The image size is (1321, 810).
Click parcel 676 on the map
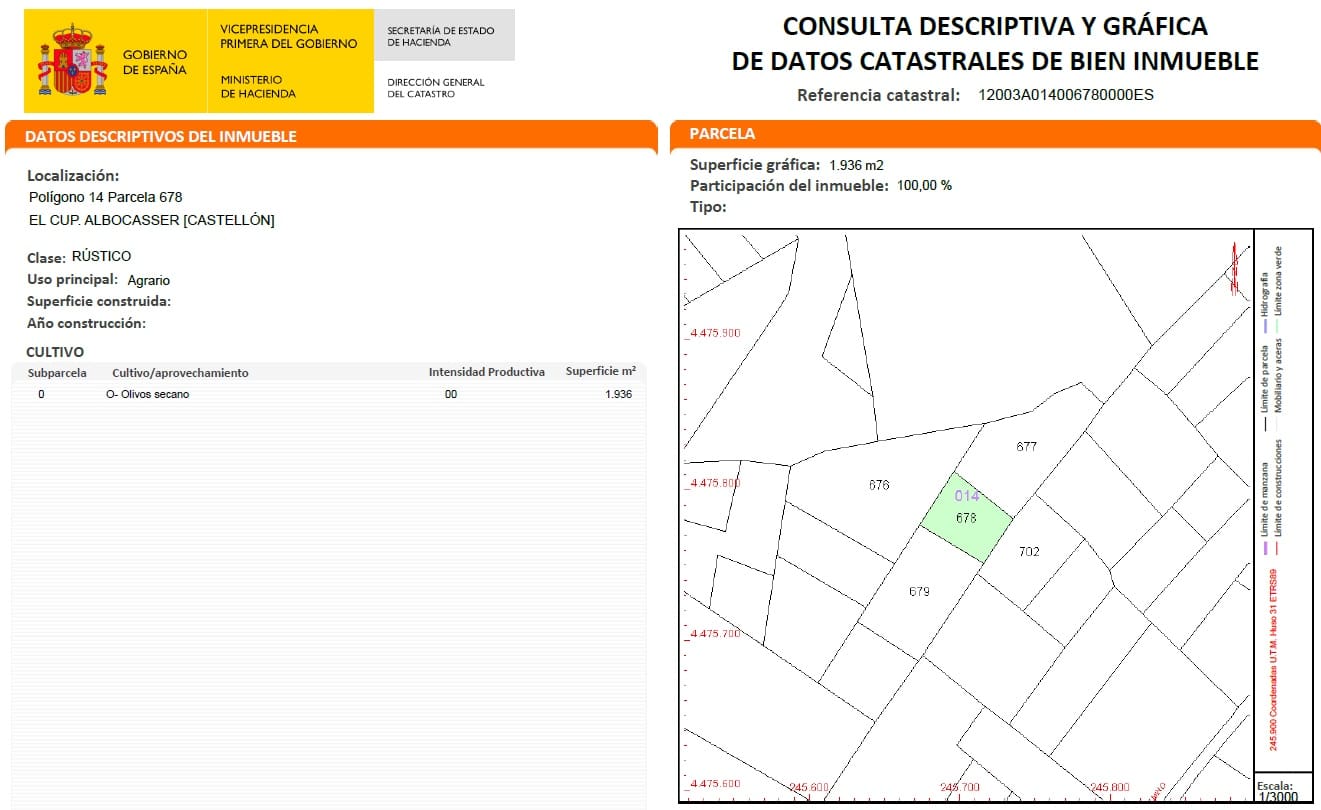tap(880, 487)
